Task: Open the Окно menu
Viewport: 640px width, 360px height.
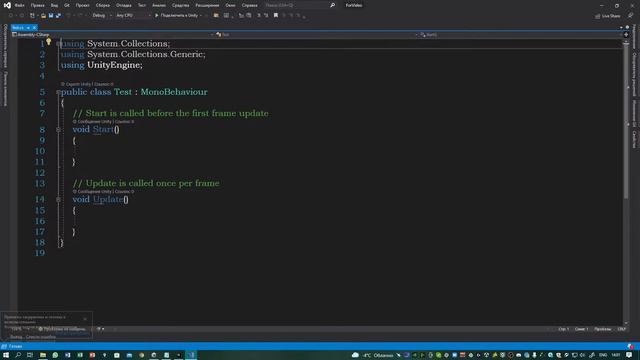Action: pyautogui.click(x=231, y=5)
